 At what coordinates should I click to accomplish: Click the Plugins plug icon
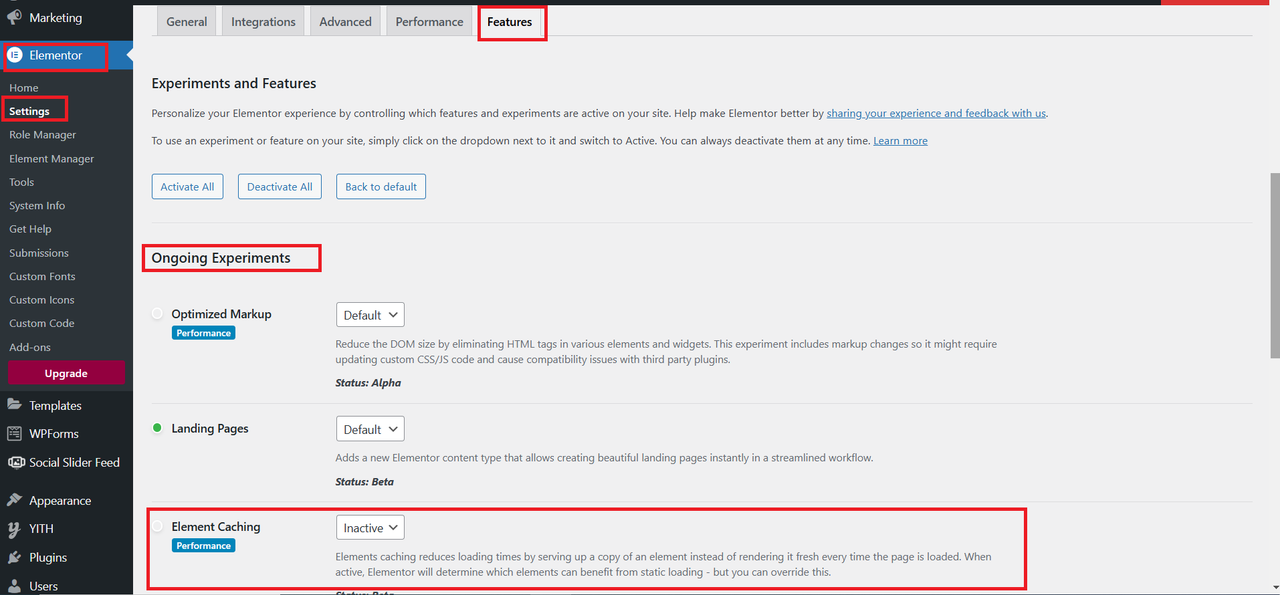[15, 557]
